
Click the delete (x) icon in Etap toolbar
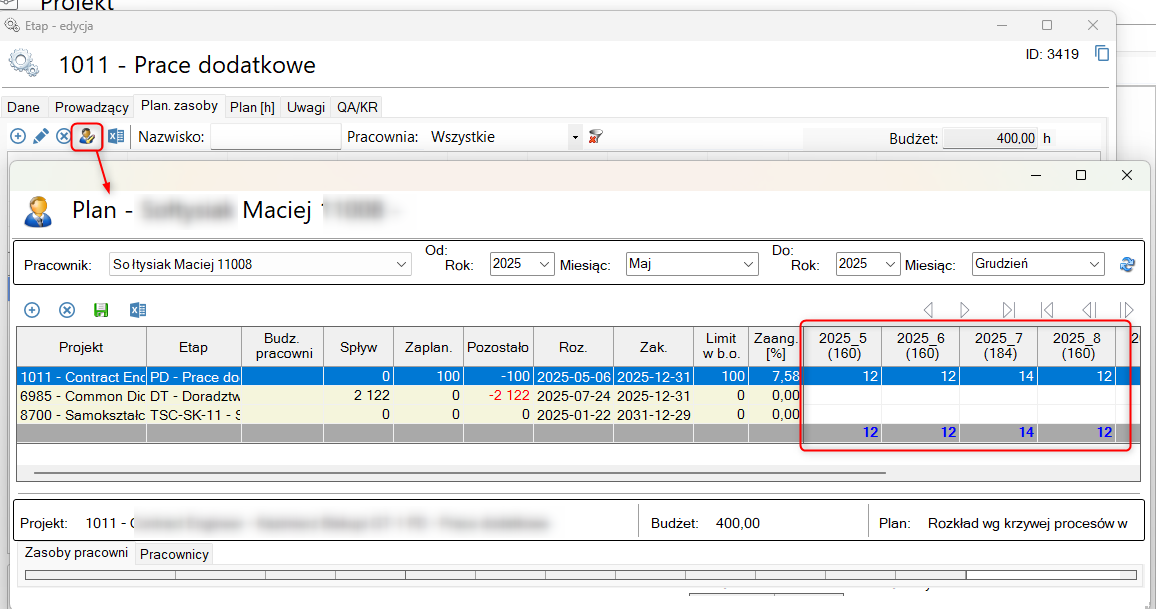click(63, 136)
